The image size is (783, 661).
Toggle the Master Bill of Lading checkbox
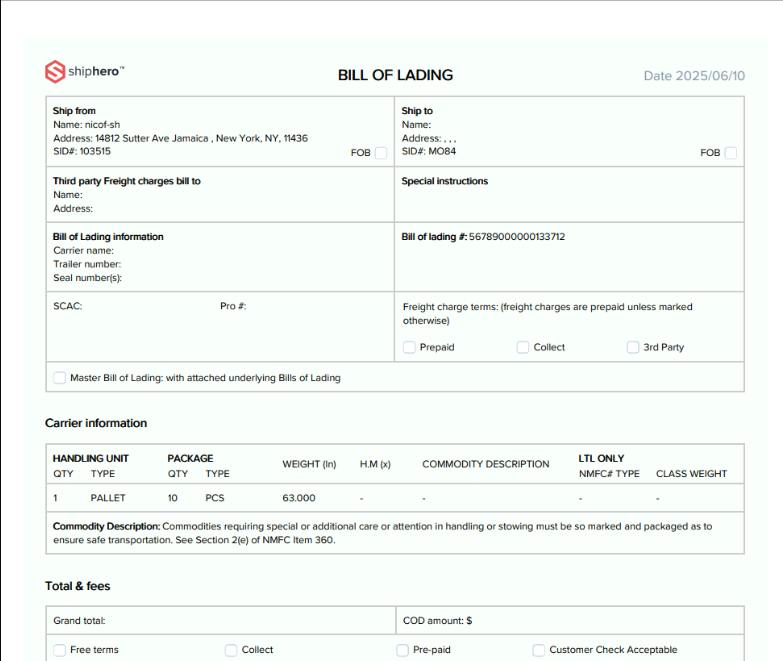pyautogui.click(x=59, y=378)
